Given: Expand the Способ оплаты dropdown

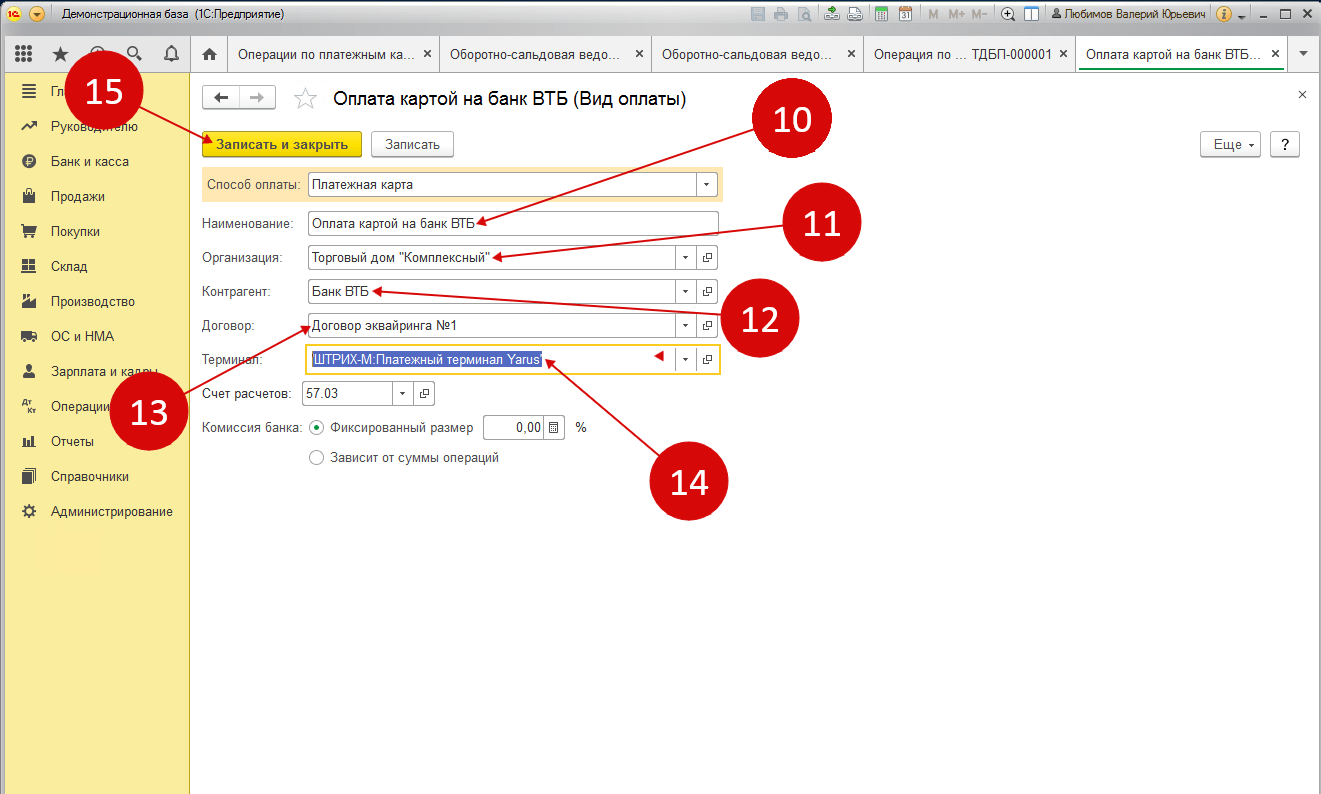Looking at the screenshot, I should tap(707, 184).
